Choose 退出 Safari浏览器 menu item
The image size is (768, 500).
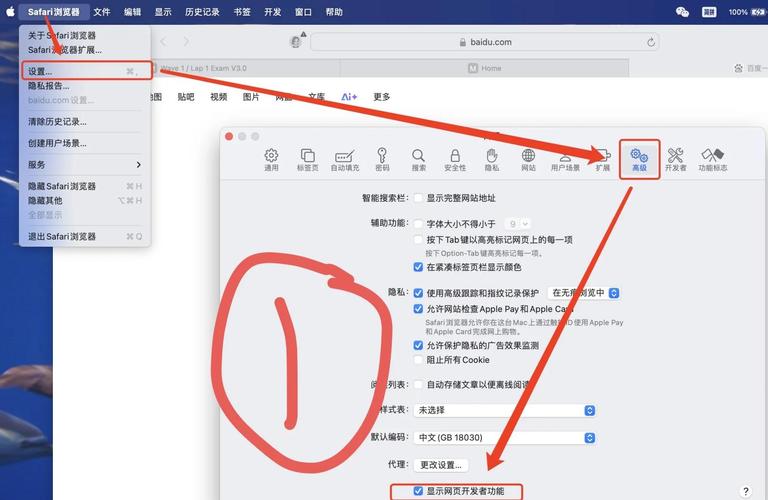pos(85,236)
